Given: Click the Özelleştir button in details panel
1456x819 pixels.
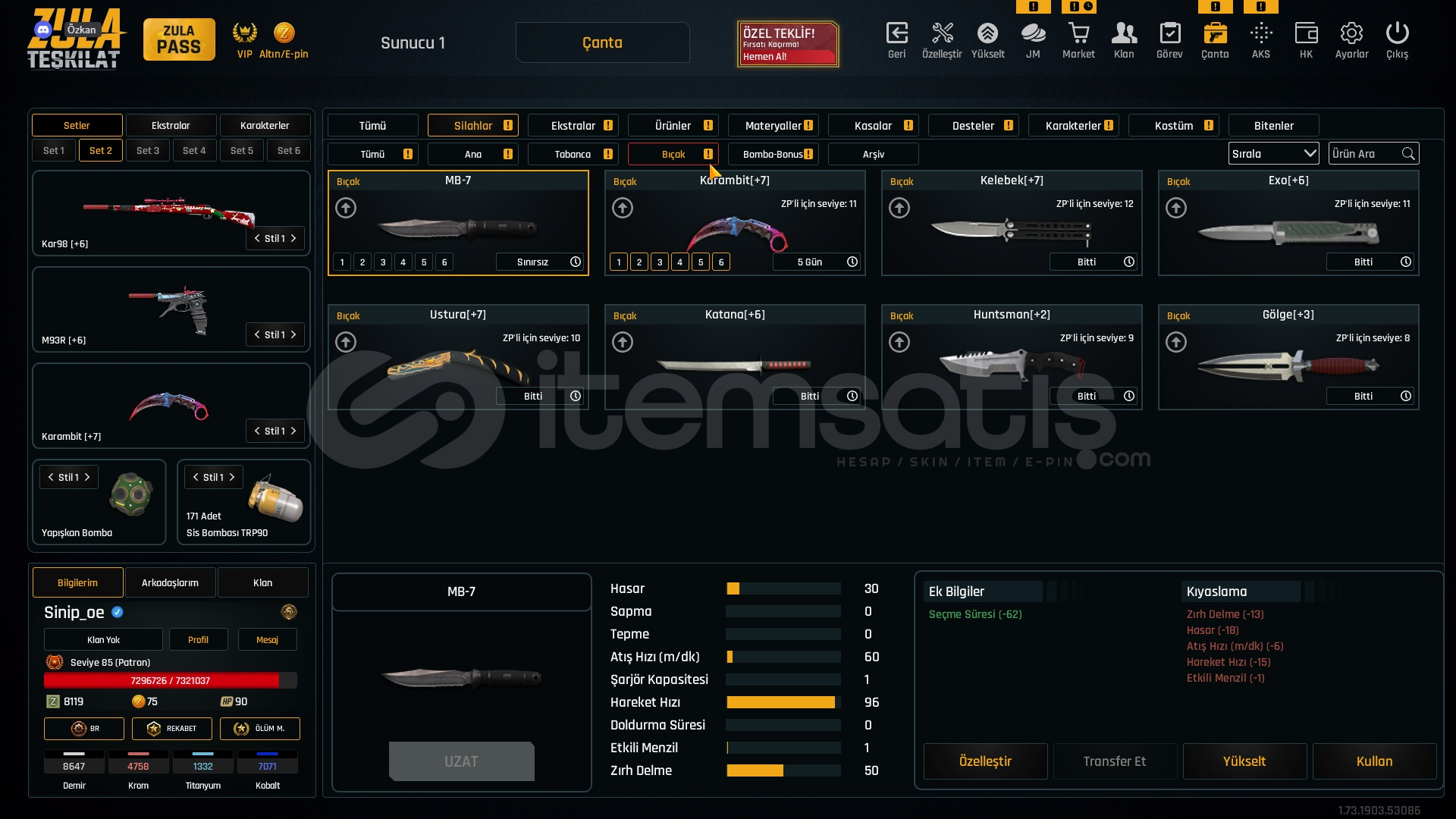Looking at the screenshot, I should (x=985, y=761).
